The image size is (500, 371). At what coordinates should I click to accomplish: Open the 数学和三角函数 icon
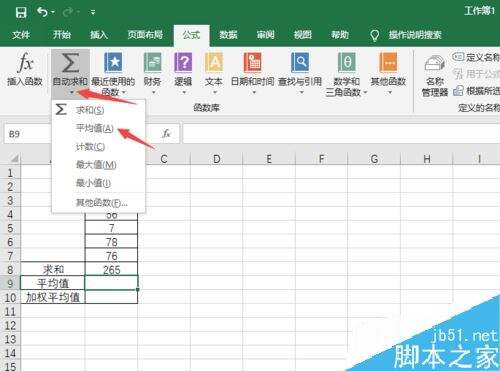click(347, 62)
